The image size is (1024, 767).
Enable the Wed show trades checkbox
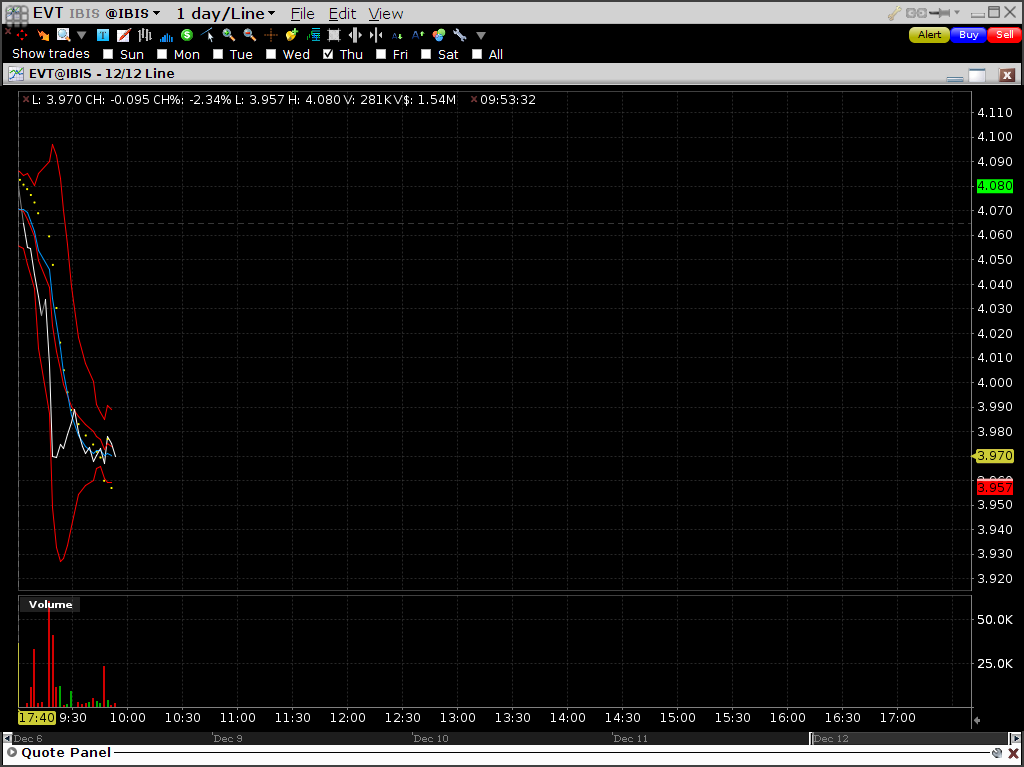click(x=271, y=54)
